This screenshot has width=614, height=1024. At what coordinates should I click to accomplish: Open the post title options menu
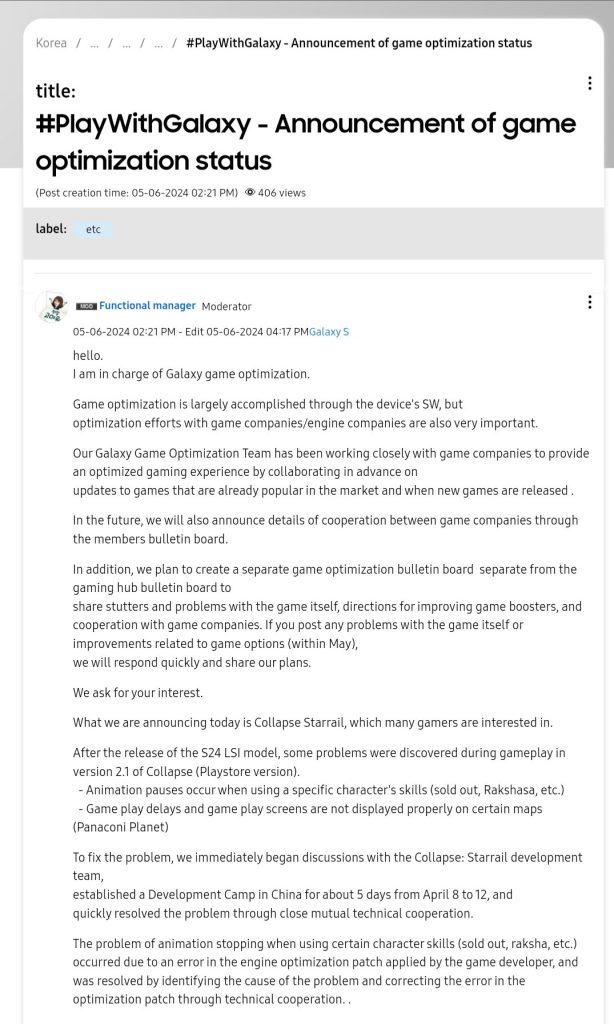point(590,83)
